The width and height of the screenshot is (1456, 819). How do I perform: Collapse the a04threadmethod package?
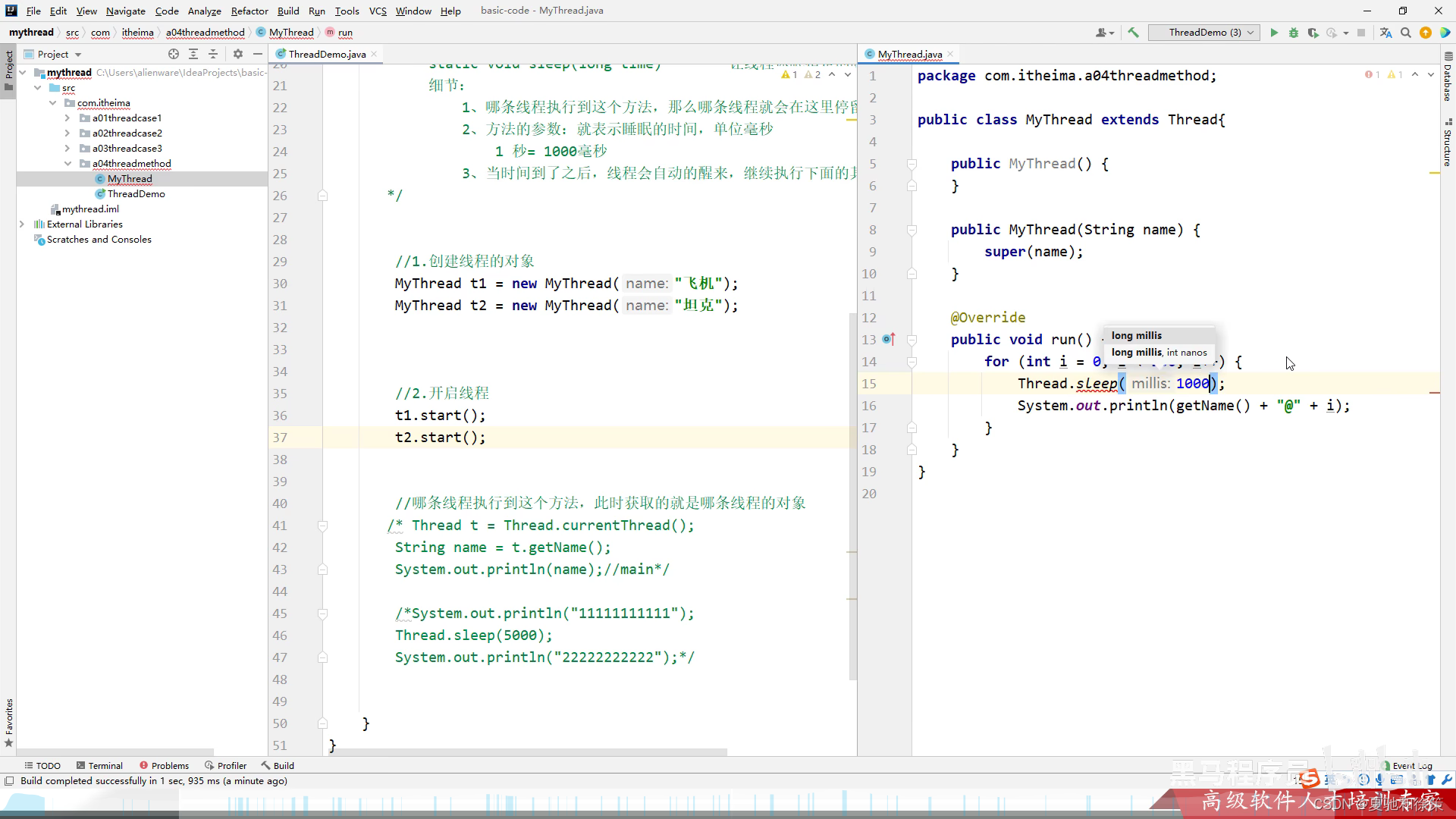pos(67,164)
